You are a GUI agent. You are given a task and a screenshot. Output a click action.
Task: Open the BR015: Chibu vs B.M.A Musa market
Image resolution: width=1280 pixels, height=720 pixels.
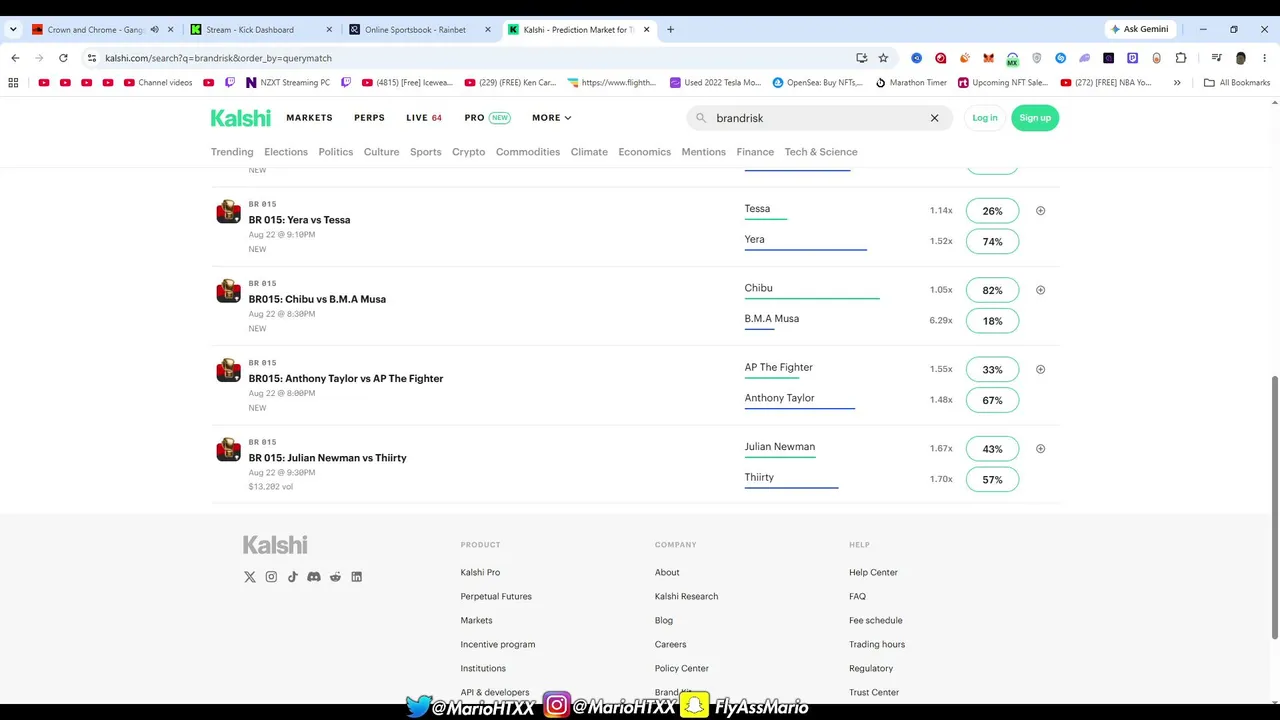(x=317, y=299)
